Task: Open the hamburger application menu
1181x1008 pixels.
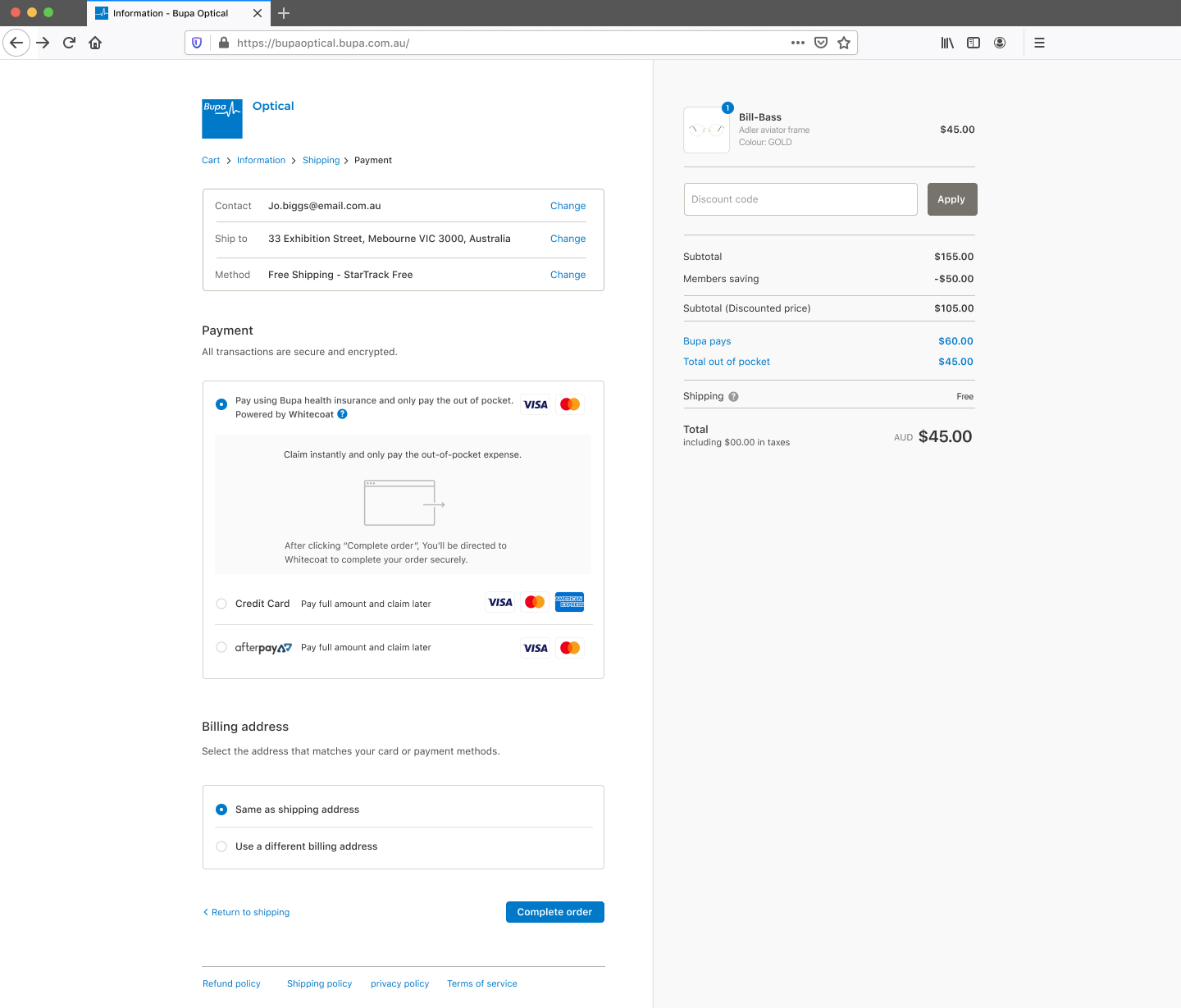Action: (1039, 43)
